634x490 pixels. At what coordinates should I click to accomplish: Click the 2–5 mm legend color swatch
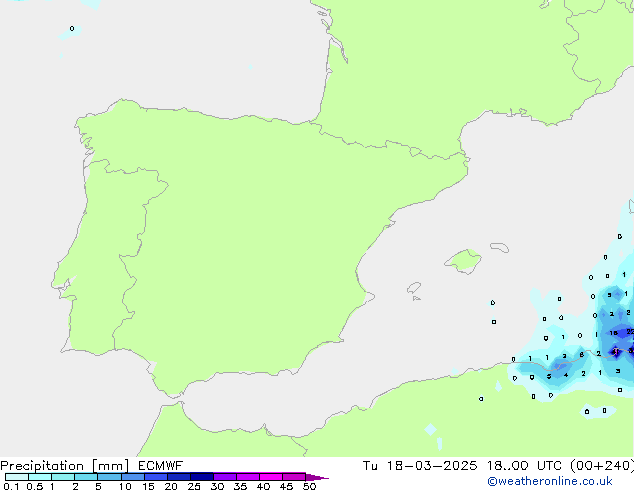(86, 477)
